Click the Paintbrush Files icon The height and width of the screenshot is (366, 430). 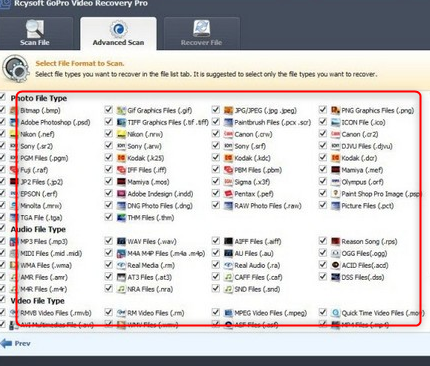[x=228, y=122]
